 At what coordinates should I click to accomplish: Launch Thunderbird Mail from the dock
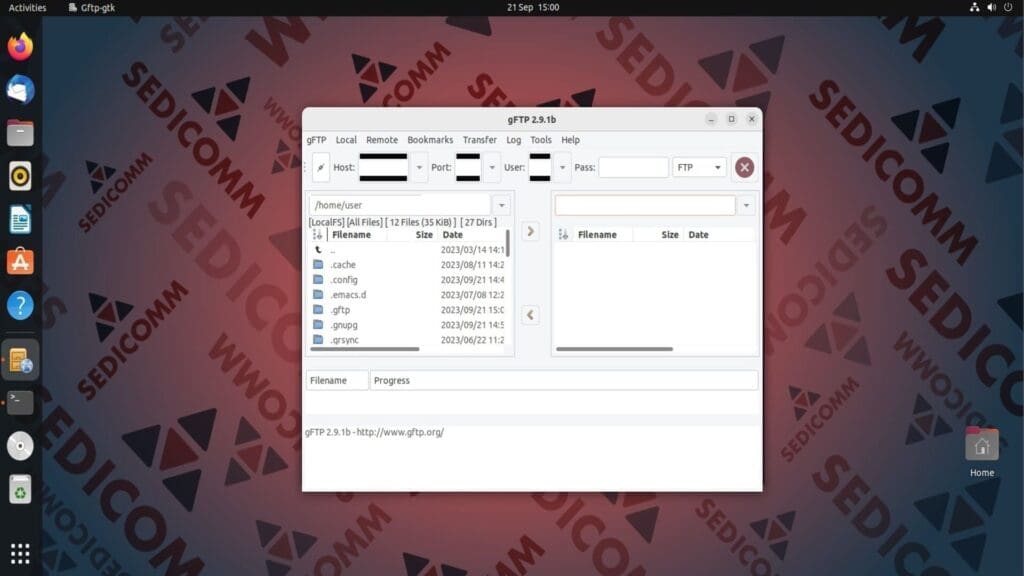[20, 89]
